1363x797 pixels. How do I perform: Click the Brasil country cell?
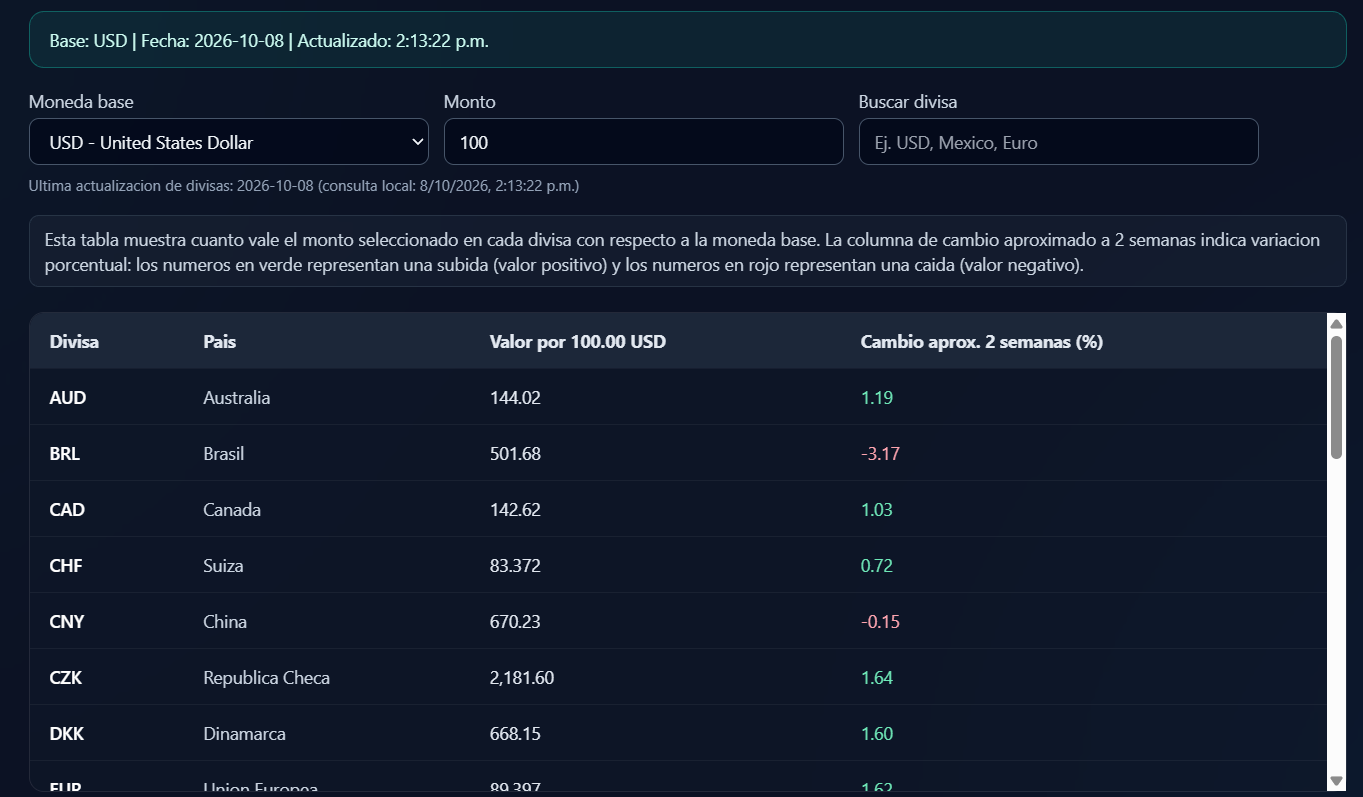pyautogui.click(x=224, y=454)
